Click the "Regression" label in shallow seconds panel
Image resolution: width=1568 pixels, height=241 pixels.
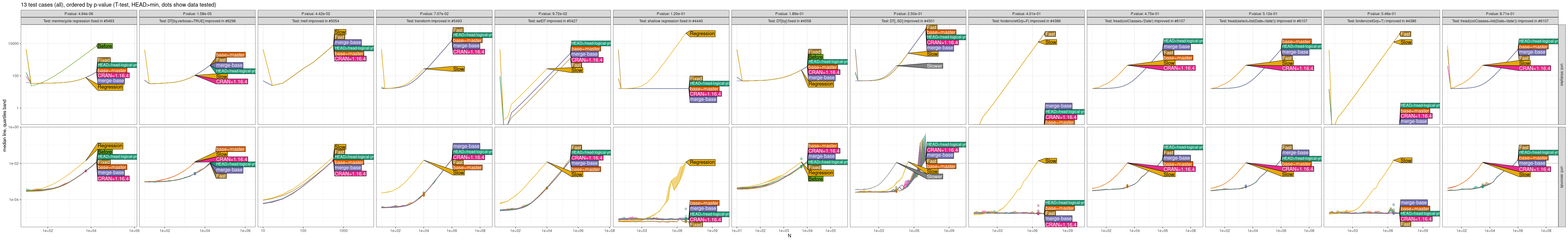pyautogui.click(x=702, y=162)
